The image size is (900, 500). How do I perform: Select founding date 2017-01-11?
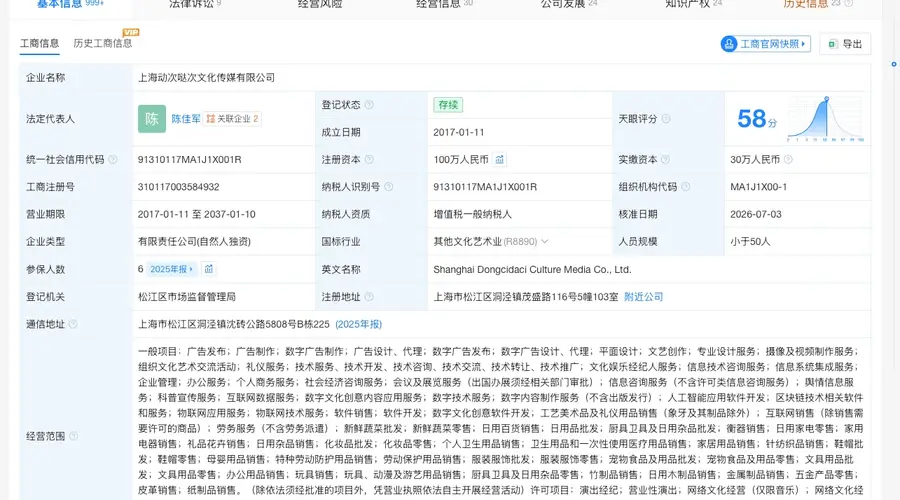[459, 132]
